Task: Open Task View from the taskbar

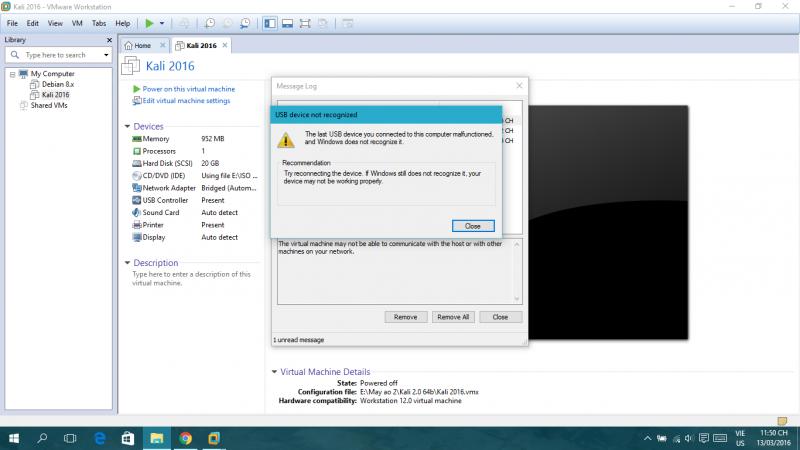Action: (70, 438)
